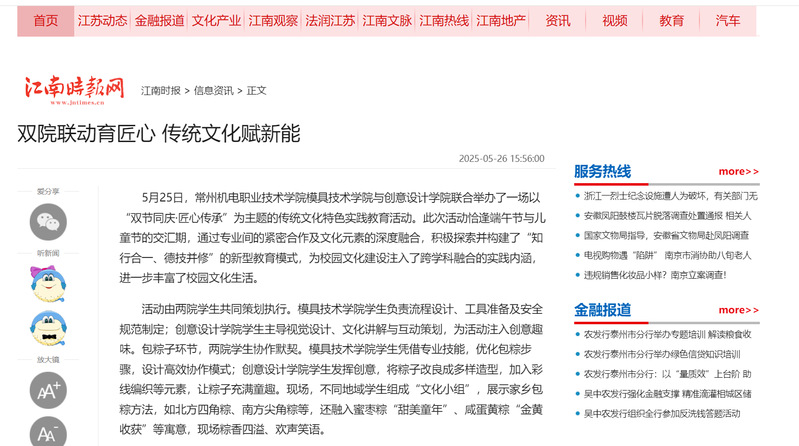Expand more>> next to 服务热线
This screenshot has width=799, height=446.
point(738,171)
